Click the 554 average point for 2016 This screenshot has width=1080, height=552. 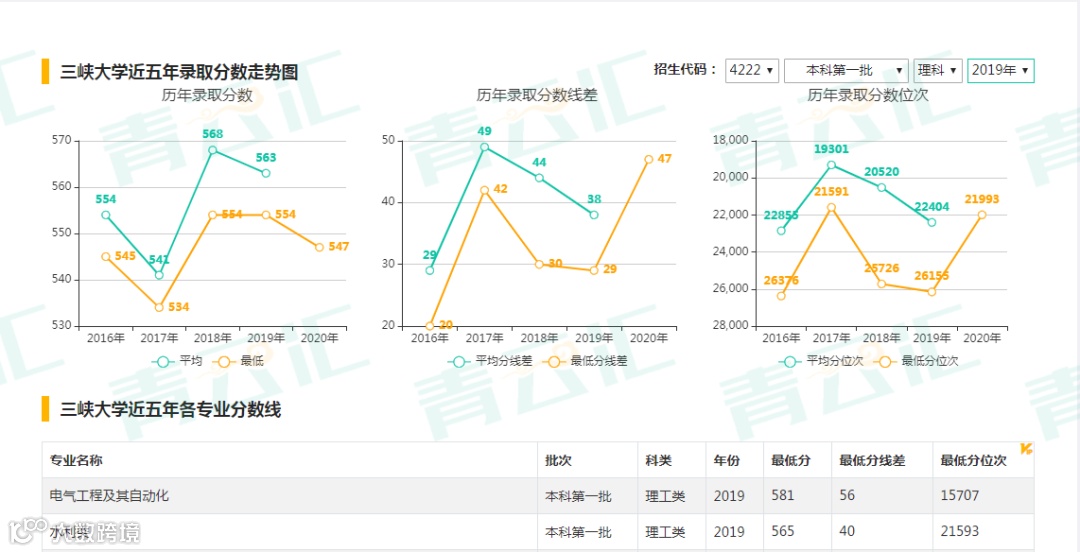pyautogui.click(x=106, y=215)
